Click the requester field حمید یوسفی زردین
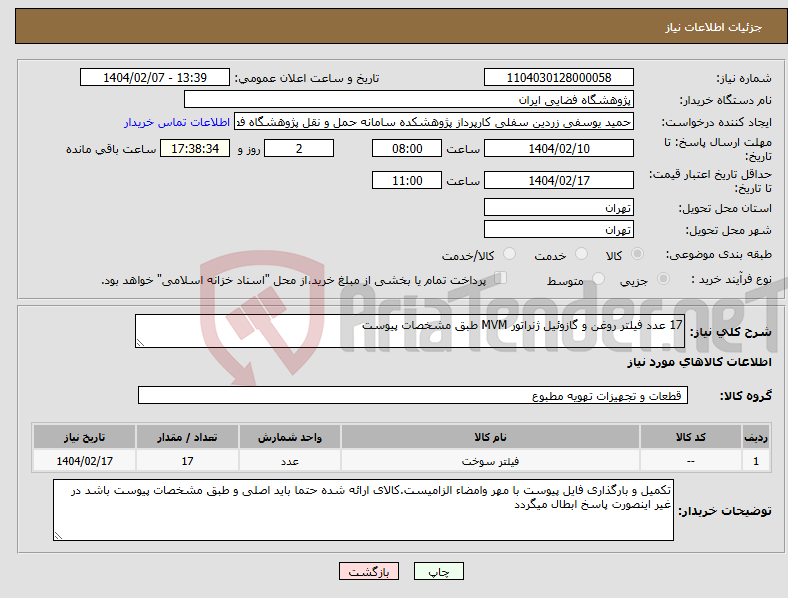Viewport: 788px width, 598px height. (434, 122)
